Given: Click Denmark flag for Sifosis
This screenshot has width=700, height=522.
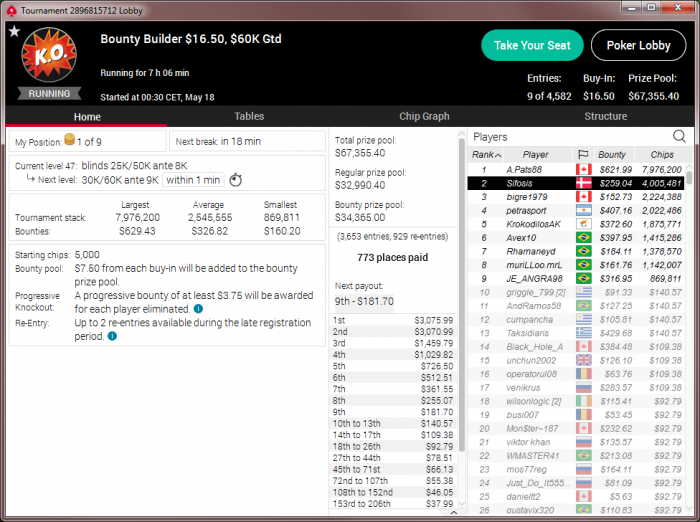Looking at the screenshot, I should (583, 183).
